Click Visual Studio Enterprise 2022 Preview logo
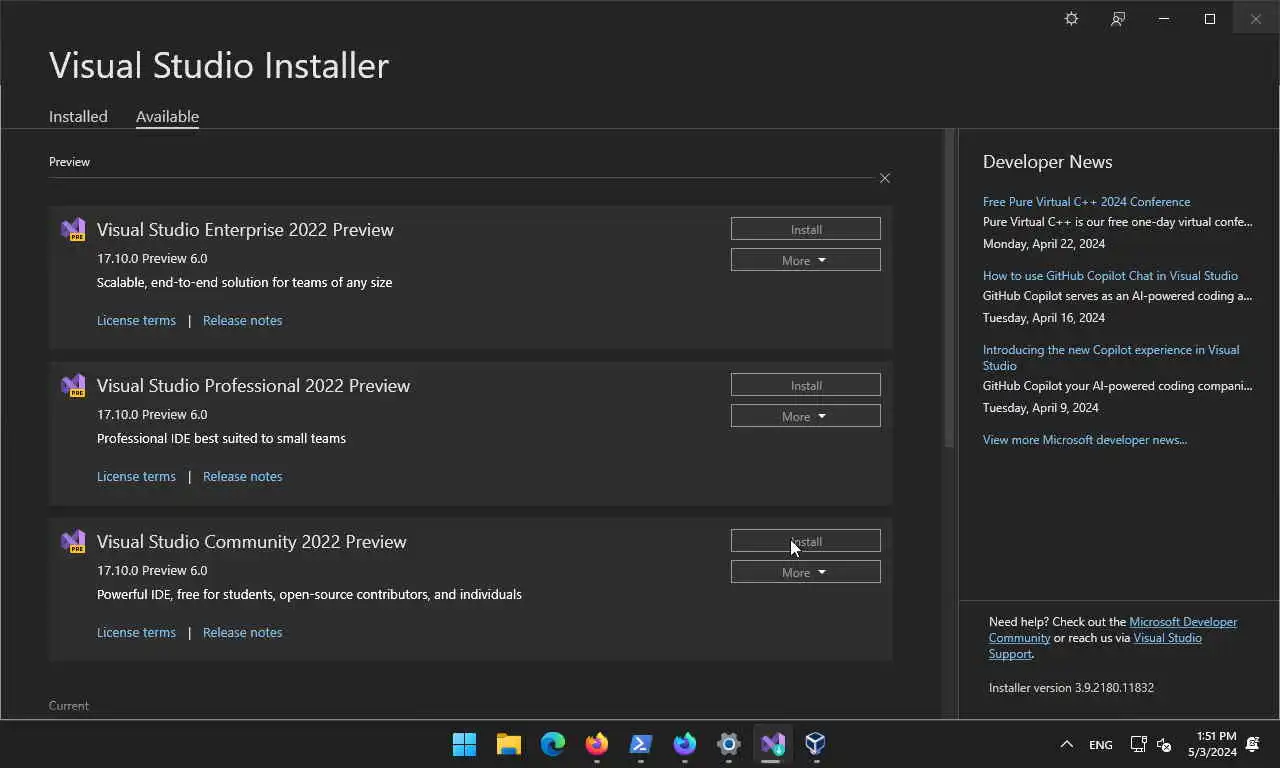 tap(73, 229)
